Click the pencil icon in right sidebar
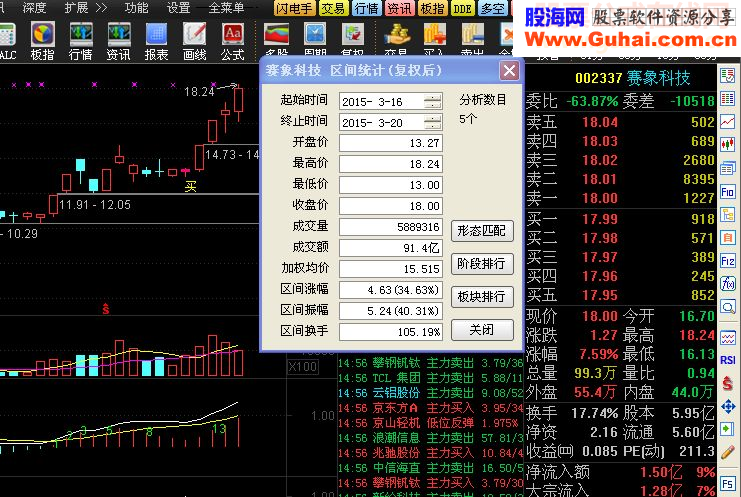The width and height of the screenshot is (741, 497). [x=728, y=453]
